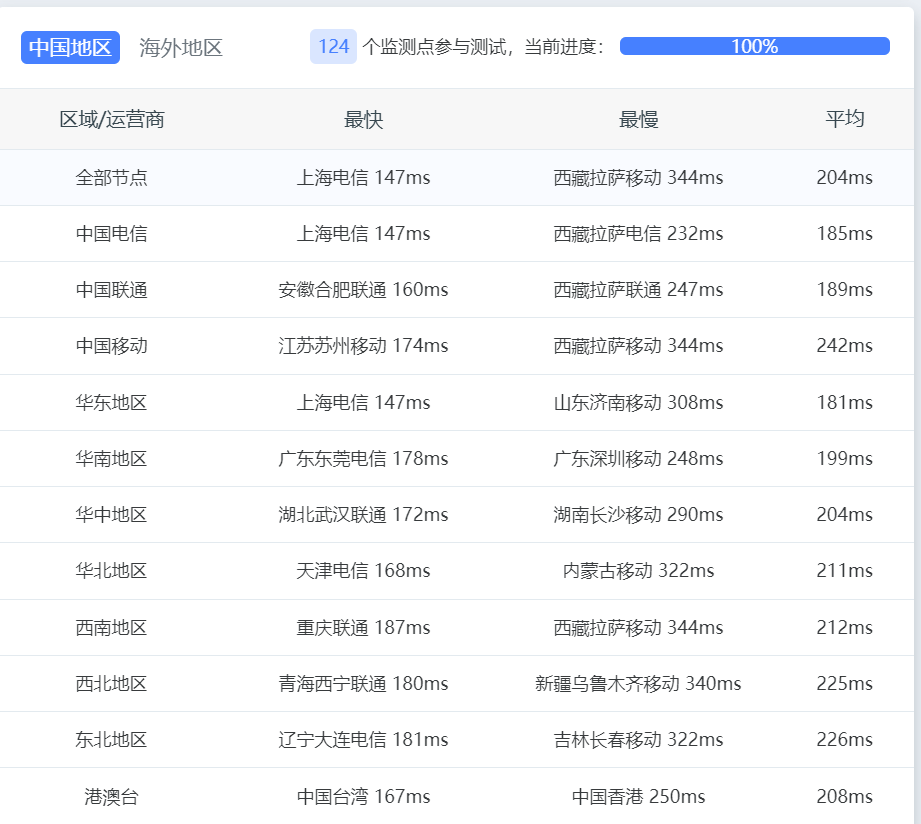921x824 pixels.
Task: Click the 平均 column header
Action: point(845,119)
